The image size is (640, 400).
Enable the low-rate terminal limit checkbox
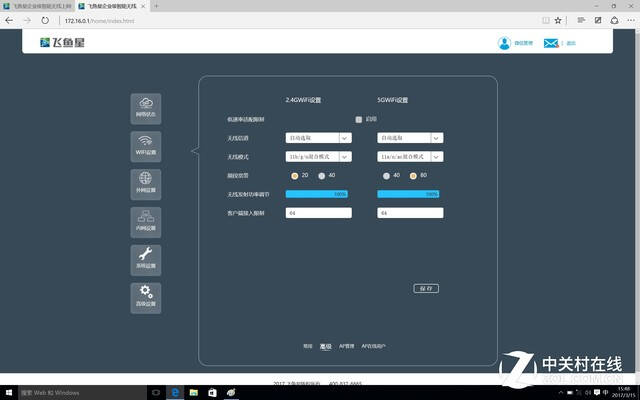358,120
